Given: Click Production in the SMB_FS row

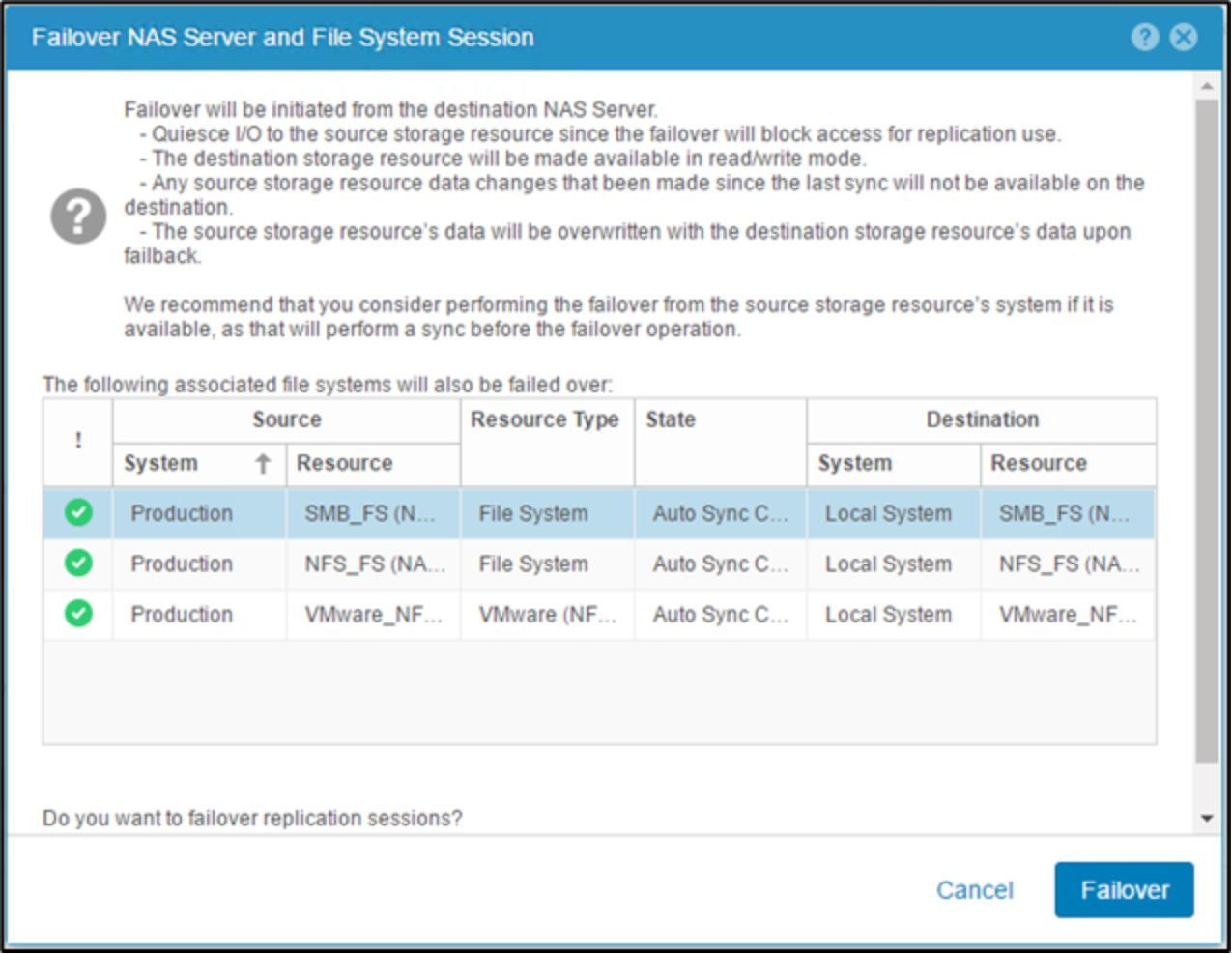Looking at the screenshot, I should [199, 513].
